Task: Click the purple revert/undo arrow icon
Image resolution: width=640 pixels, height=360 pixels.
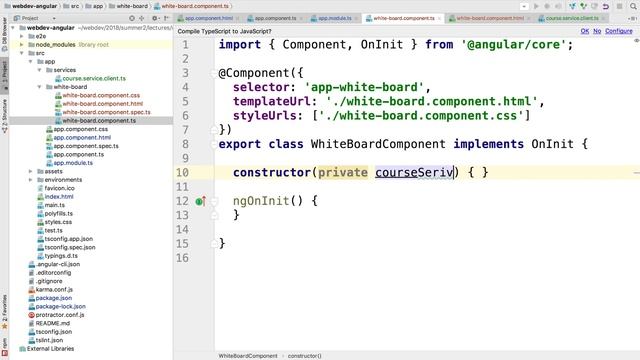Action: pyautogui.click(x=606, y=6)
